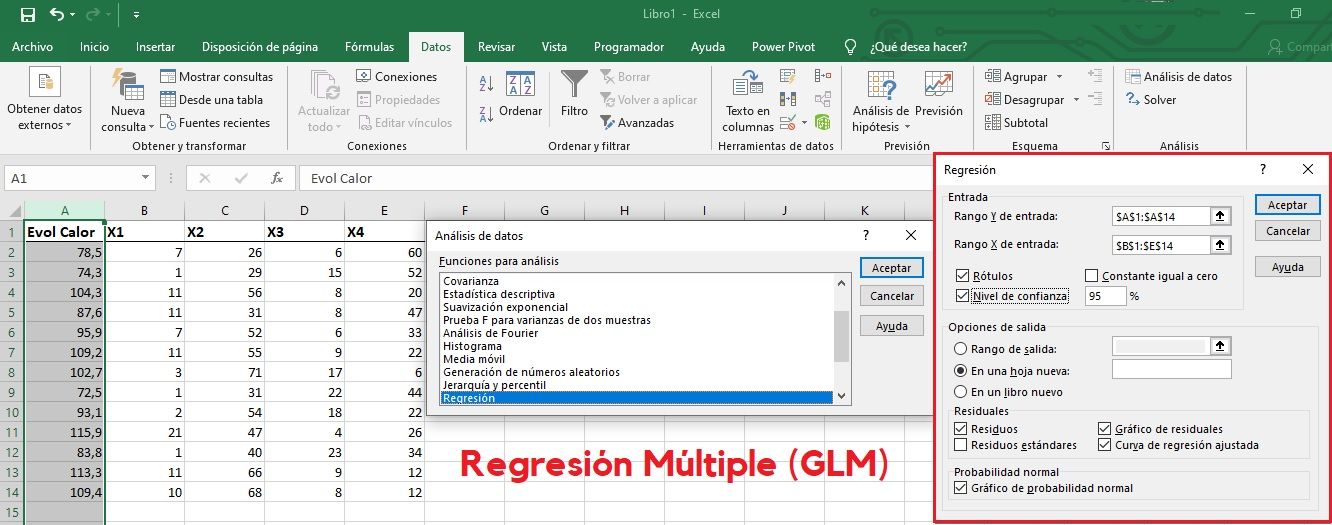Click Ayuda in Regresión dialog
The height and width of the screenshot is (525, 1332).
tap(1287, 268)
